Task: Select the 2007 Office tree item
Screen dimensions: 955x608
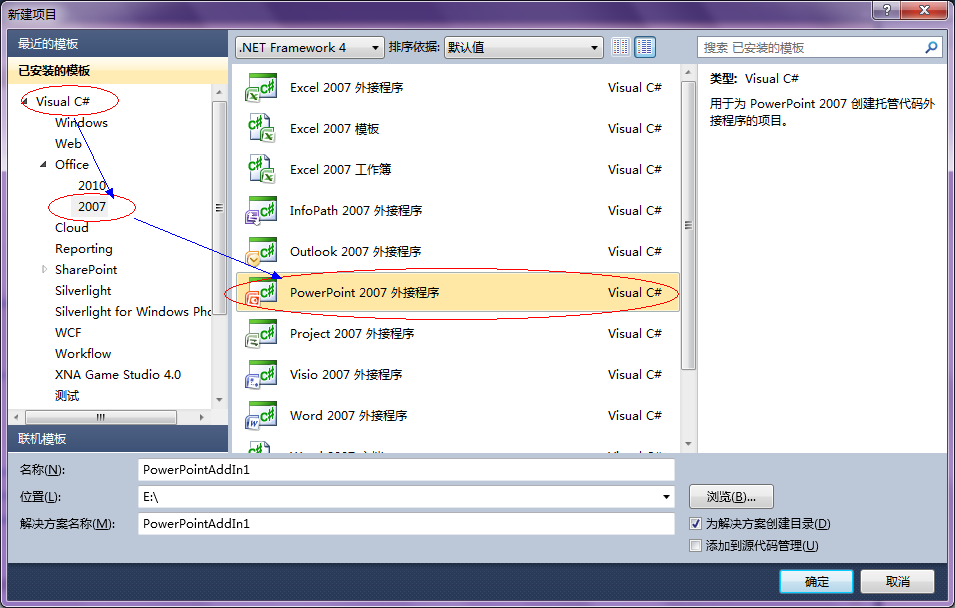Action: click(x=92, y=207)
